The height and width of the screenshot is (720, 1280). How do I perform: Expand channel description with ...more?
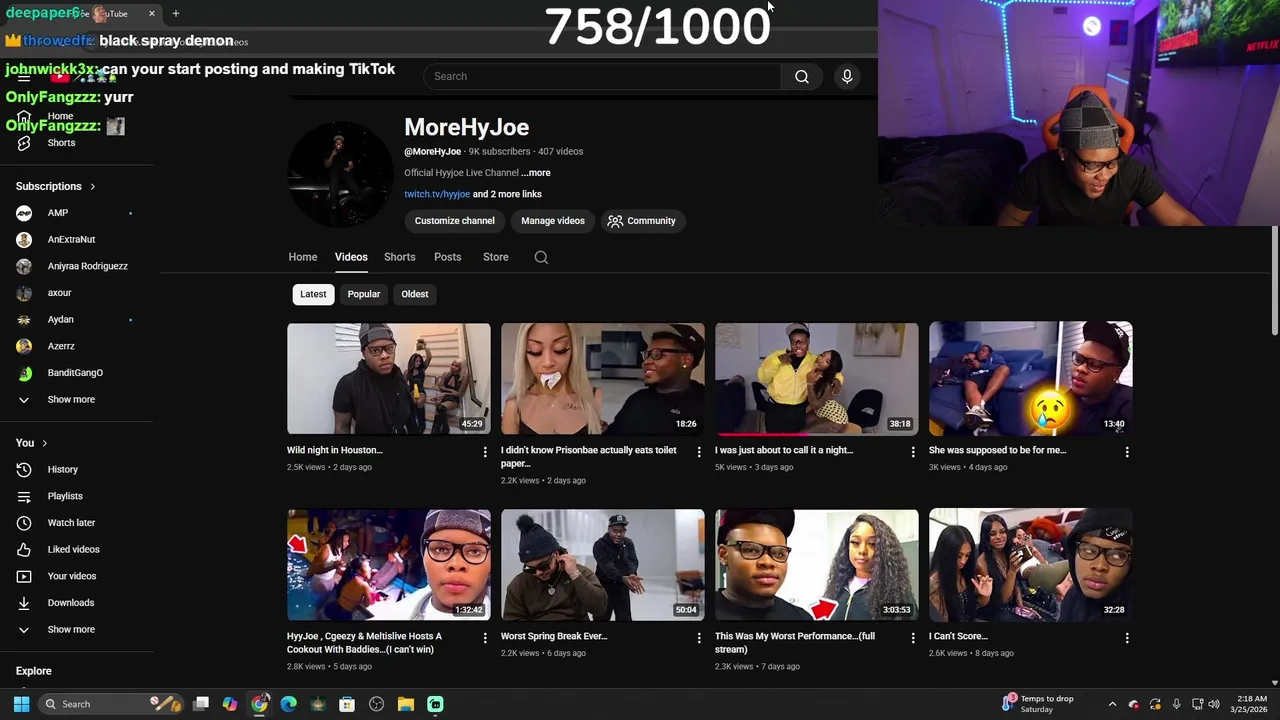click(x=536, y=173)
